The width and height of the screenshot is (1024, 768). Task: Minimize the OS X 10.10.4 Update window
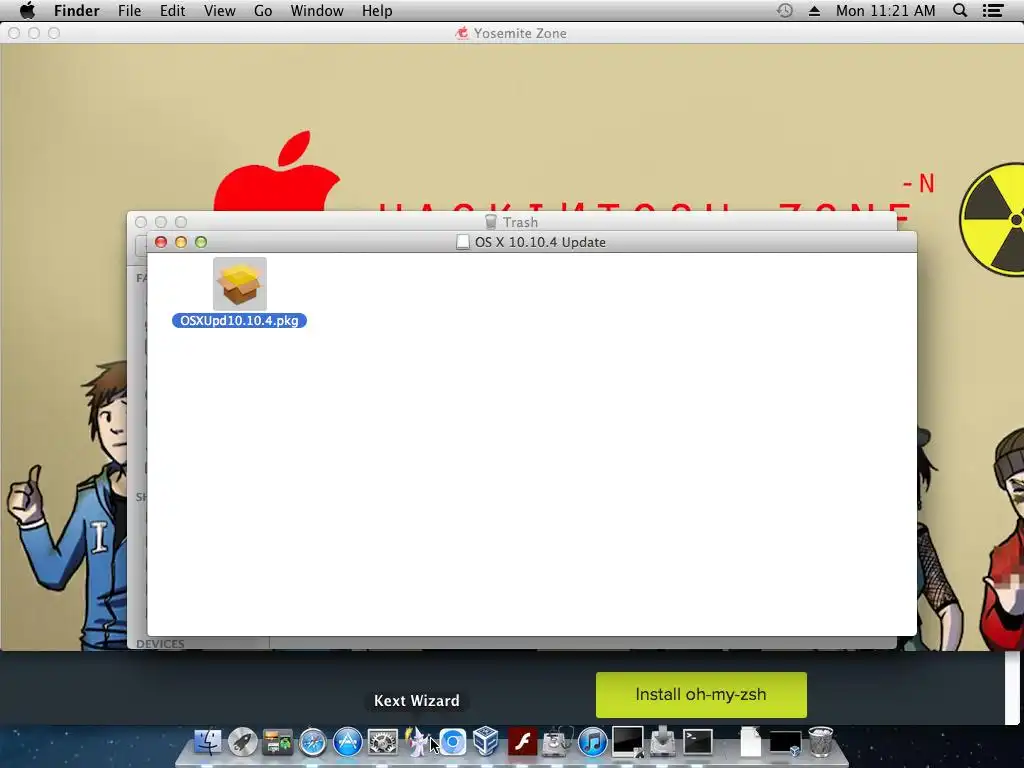pyautogui.click(x=181, y=242)
